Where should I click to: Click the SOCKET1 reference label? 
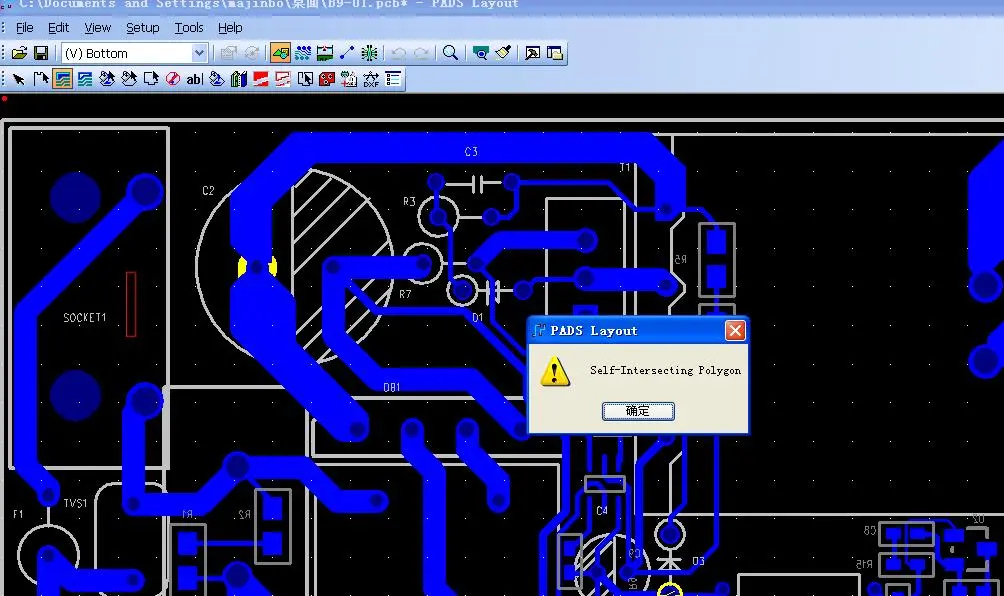(x=85, y=318)
